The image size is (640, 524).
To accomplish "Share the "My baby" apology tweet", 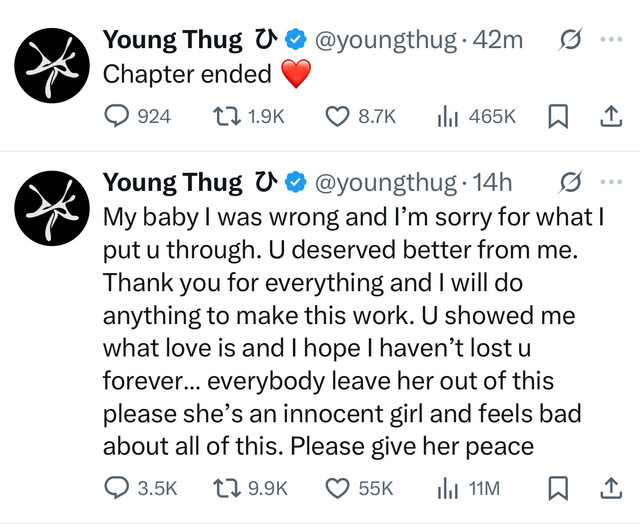I will pyautogui.click(x=609, y=488).
